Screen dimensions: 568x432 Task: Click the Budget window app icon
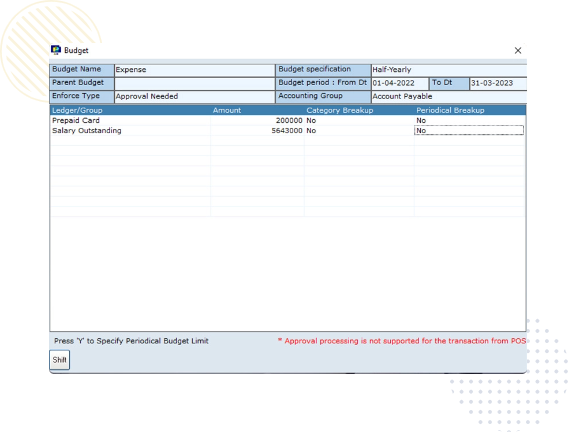click(55, 50)
